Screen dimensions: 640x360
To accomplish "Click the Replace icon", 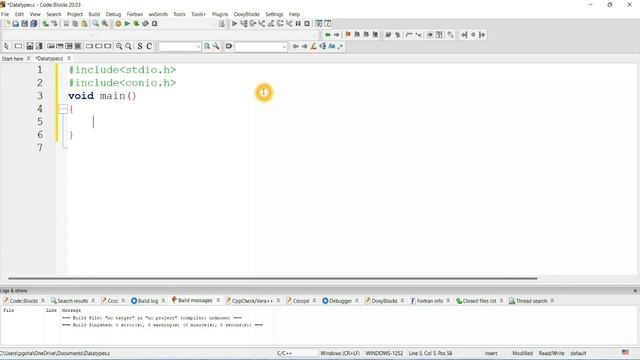I will [105, 24].
